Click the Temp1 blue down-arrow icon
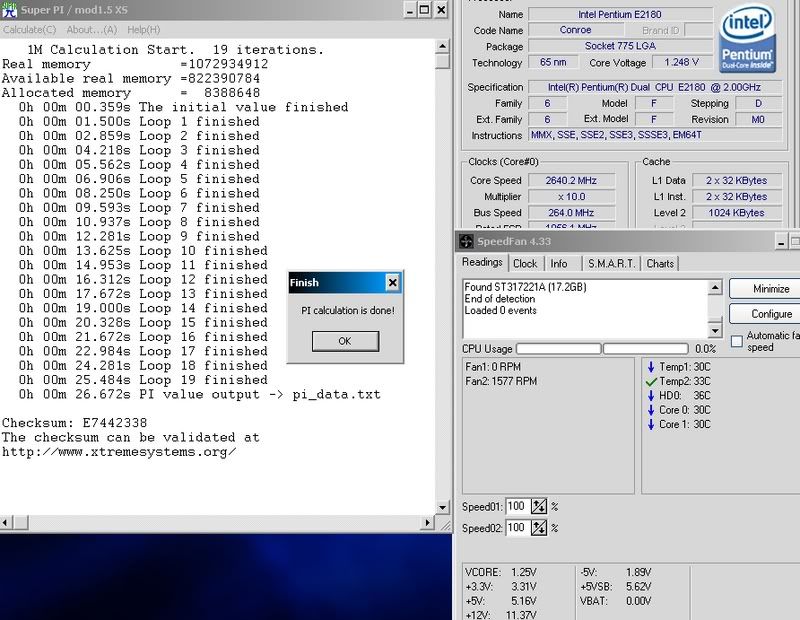The image size is (800, 620). (x=651, y=367)
